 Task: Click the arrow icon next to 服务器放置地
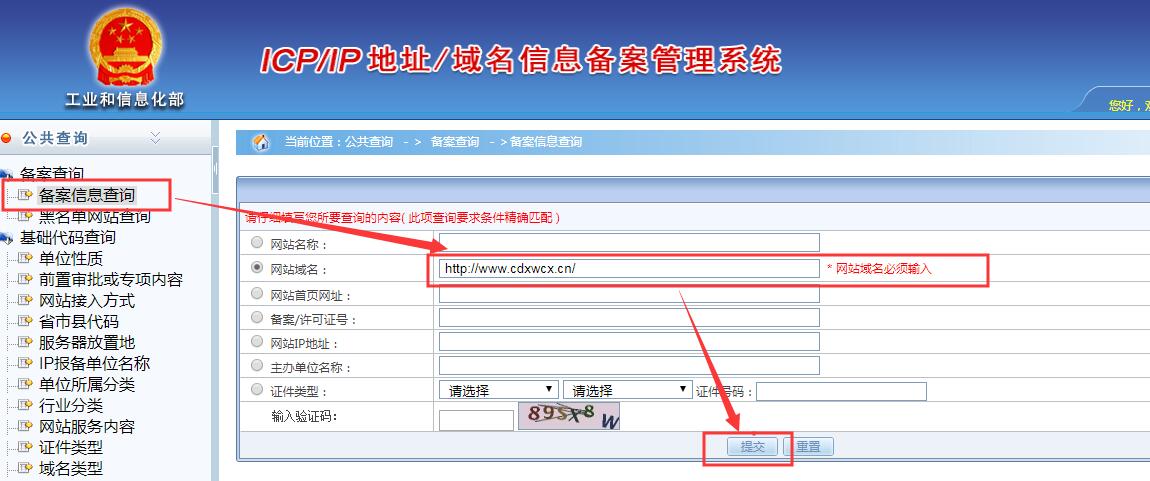(26, 342)
